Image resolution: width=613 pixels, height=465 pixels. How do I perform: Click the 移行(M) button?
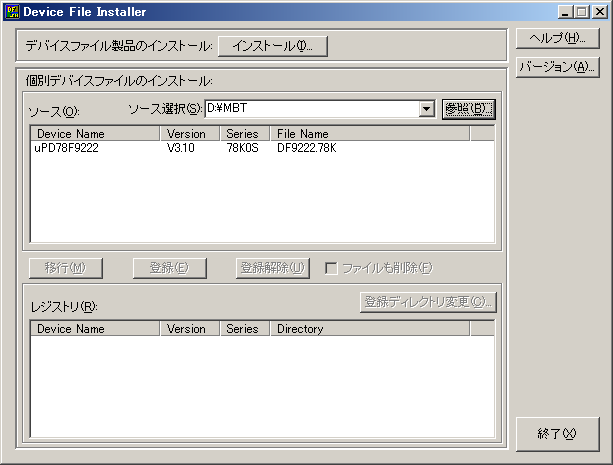(x=66, y=268)
